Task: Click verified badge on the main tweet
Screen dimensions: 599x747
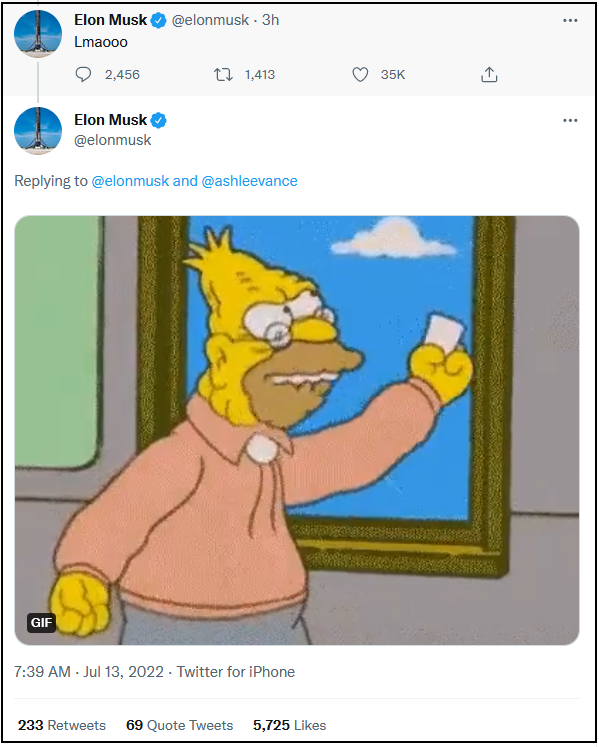Action: click(159, 121)
